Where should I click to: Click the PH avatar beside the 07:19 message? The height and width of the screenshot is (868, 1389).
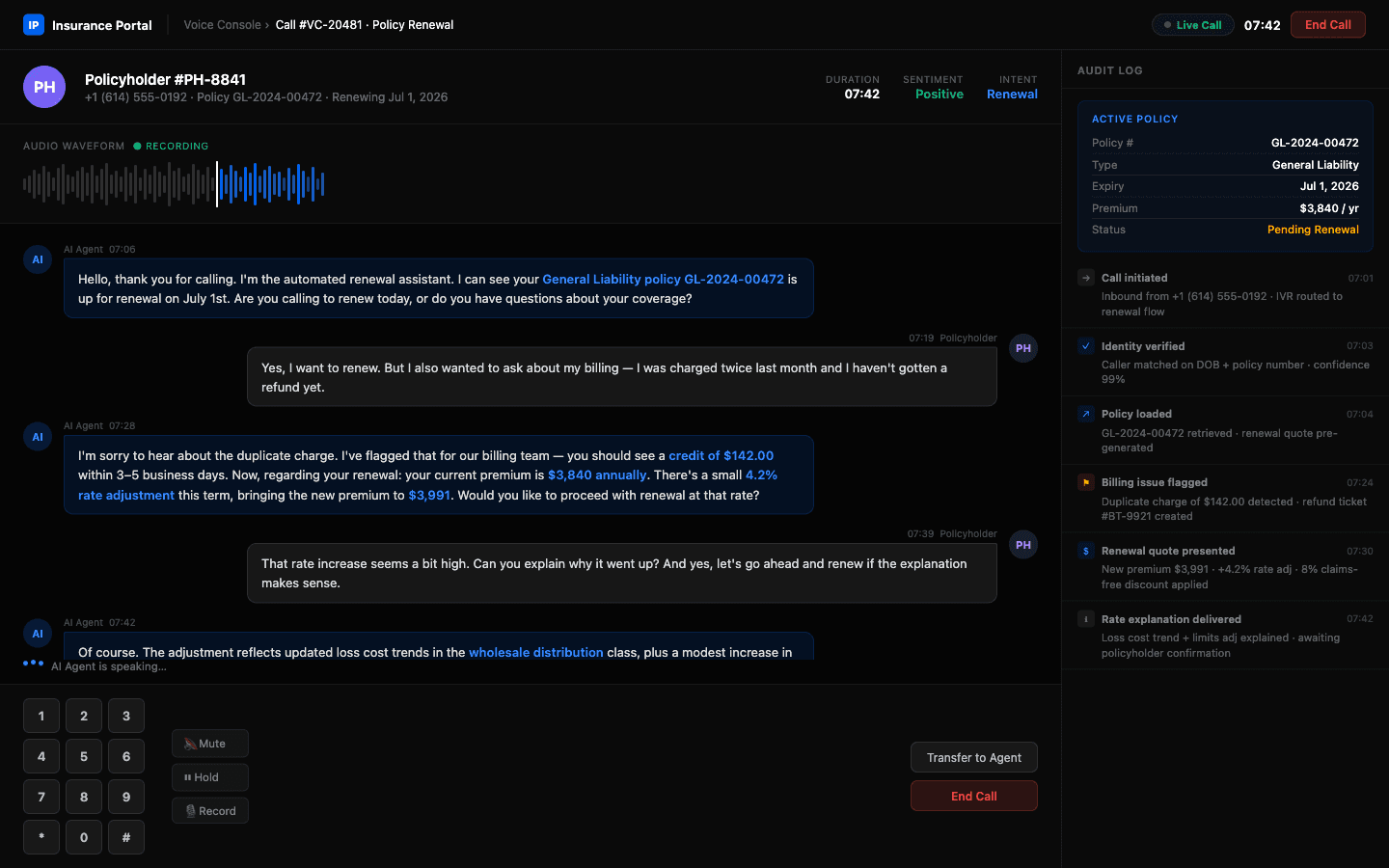point(1023,348)
